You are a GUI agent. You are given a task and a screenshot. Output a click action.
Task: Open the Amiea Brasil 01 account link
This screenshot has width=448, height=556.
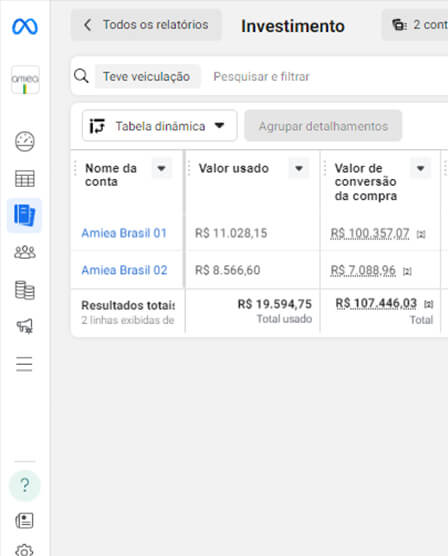coord(124,233)
